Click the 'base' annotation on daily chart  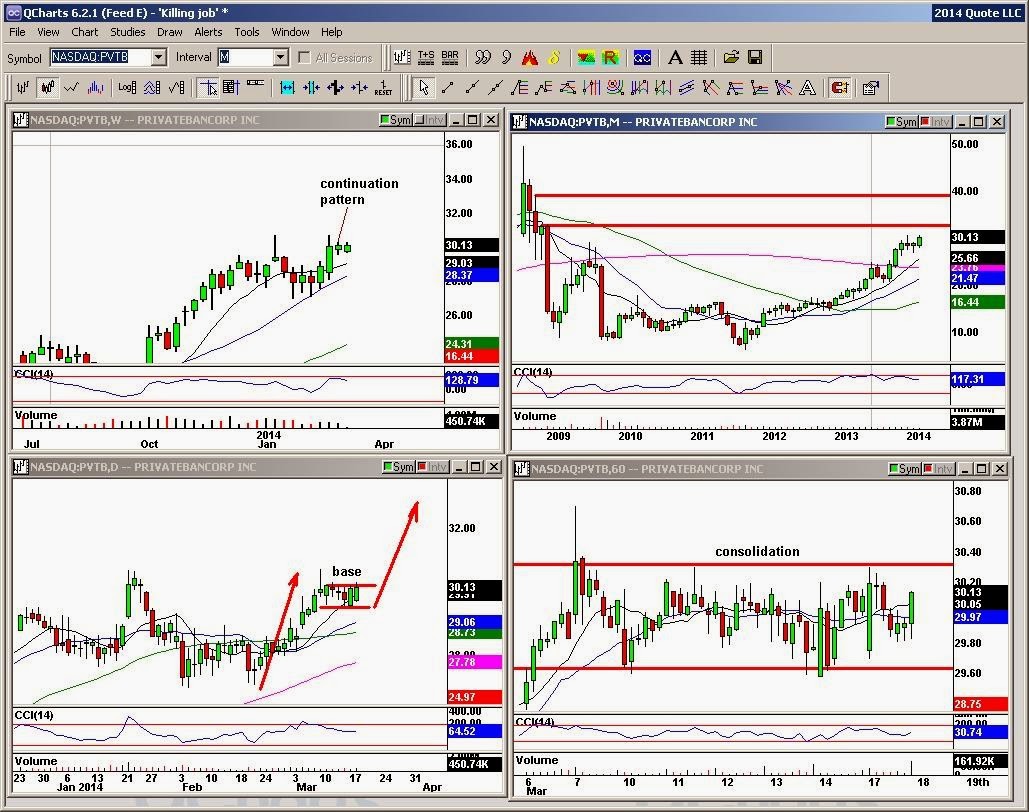point(346,571)
